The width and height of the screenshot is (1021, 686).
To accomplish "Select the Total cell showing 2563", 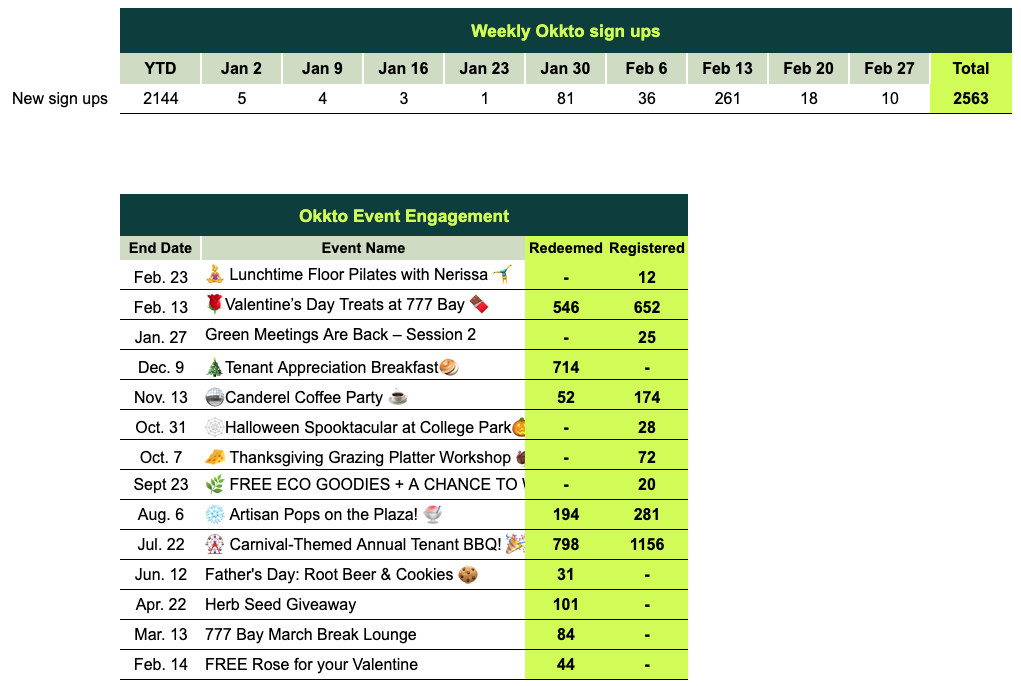I will pos(970,98).
